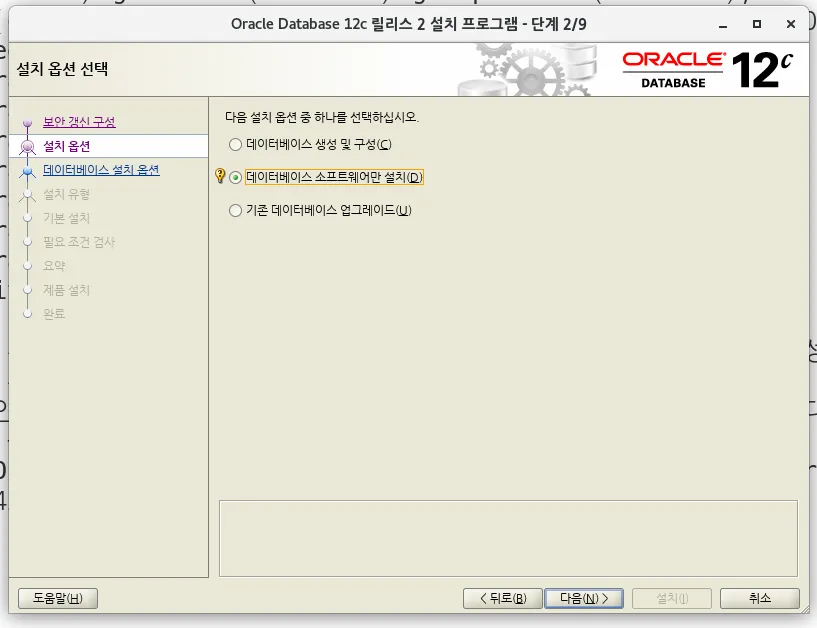Click step marker icon beside '데이터베이스 설치 옵션'
Screen dimensions: 817x628
tap(28, 171)
